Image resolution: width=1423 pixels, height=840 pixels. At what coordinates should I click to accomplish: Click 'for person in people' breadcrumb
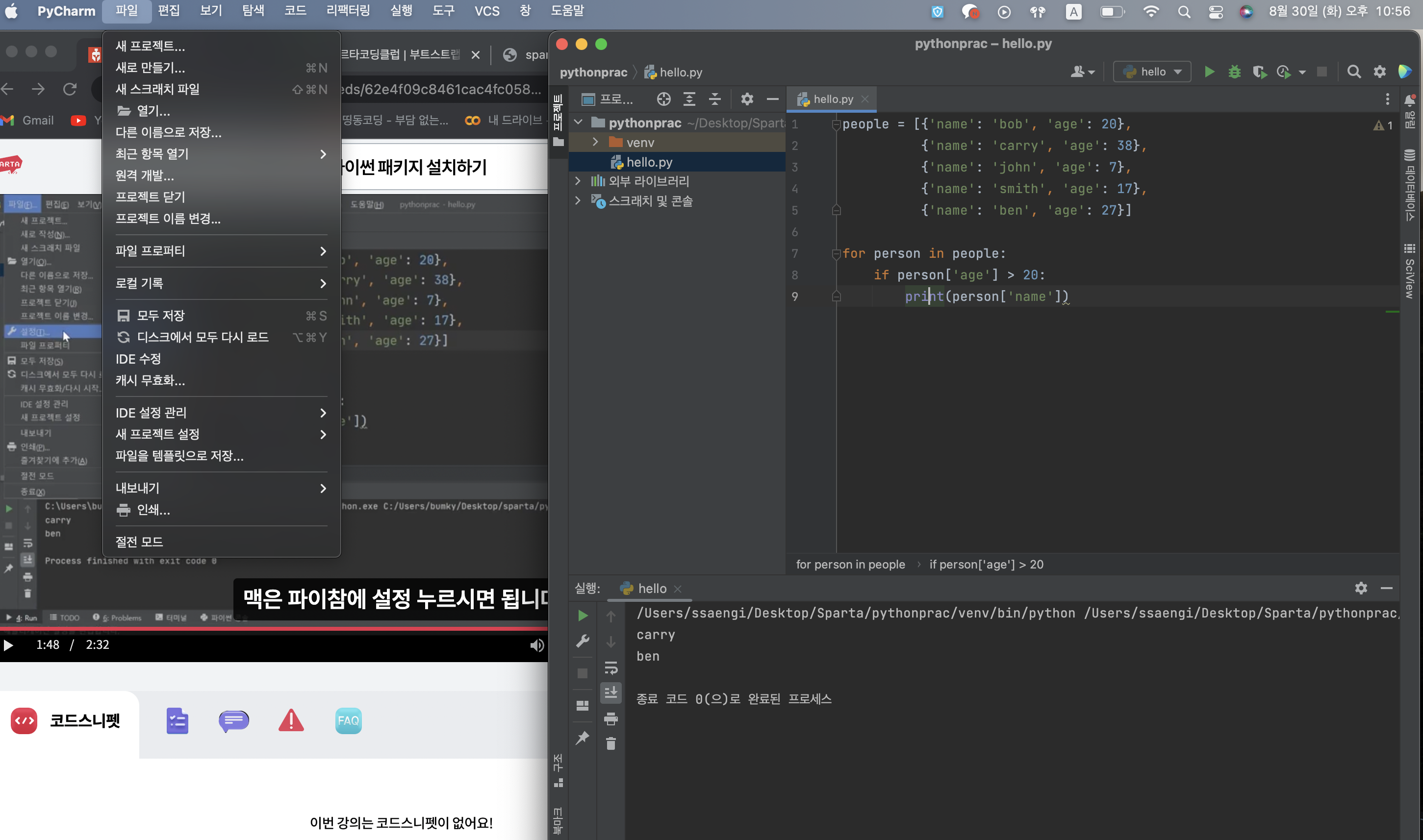coord(851,565)
